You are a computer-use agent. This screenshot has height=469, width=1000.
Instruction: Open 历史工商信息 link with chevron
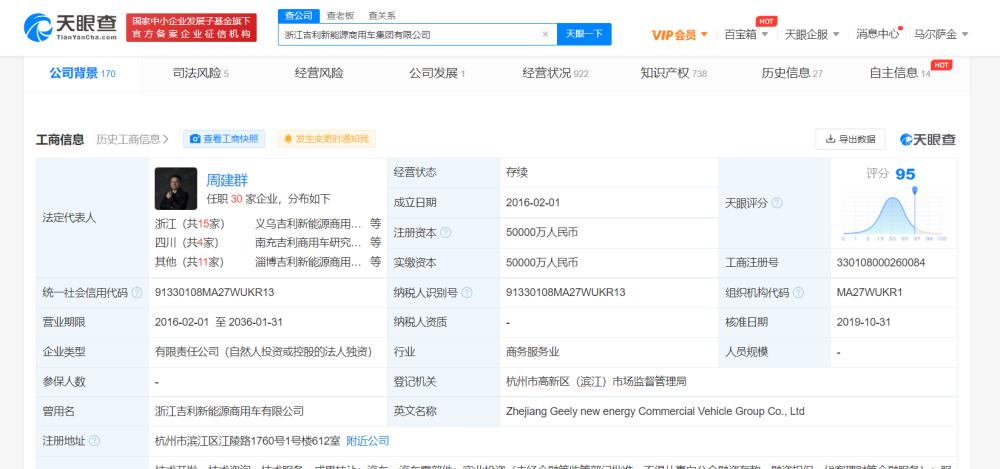pyautogui.click(x=132, y=139)
